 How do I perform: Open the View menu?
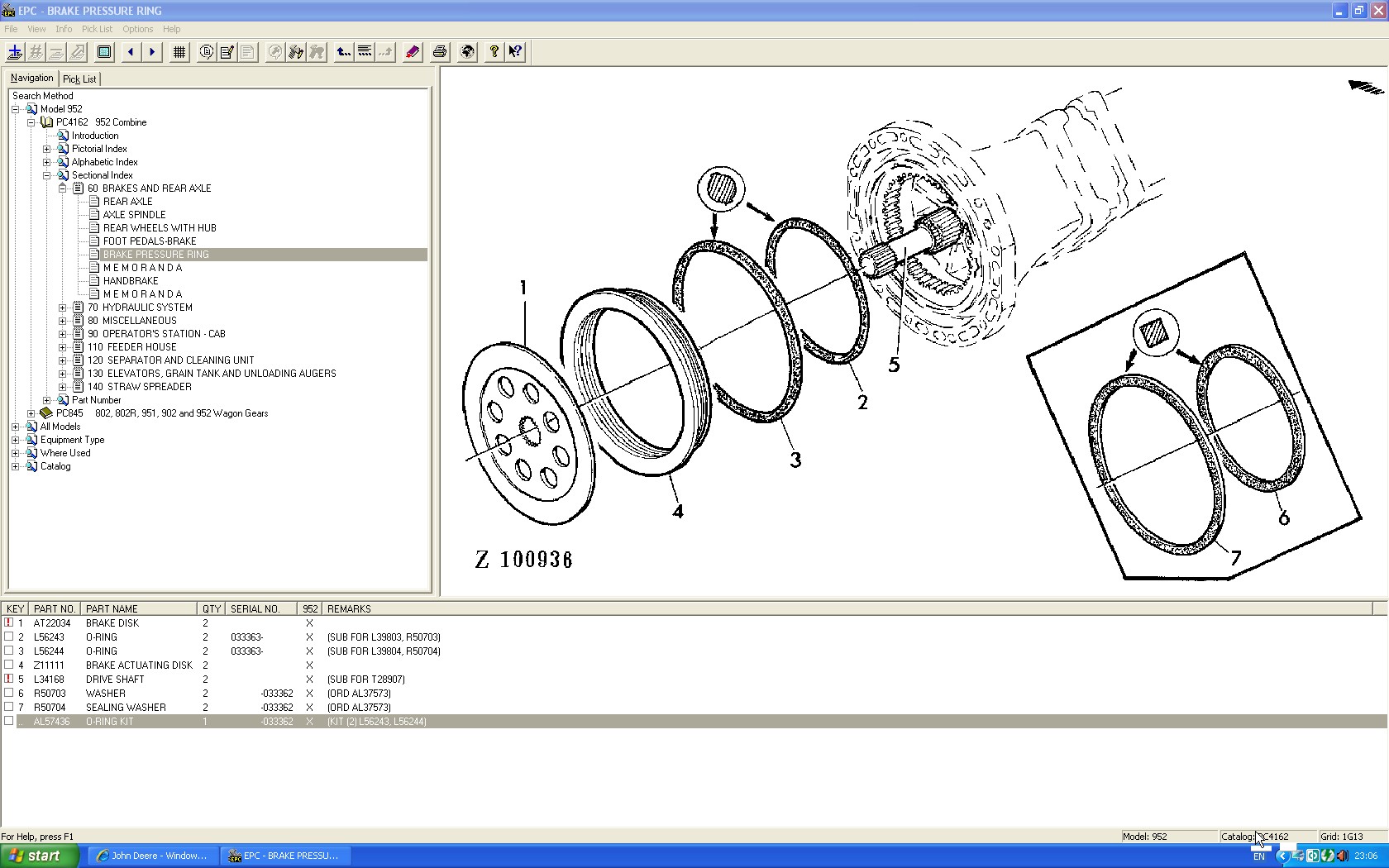pyautogui.click(x=36, y=29)
